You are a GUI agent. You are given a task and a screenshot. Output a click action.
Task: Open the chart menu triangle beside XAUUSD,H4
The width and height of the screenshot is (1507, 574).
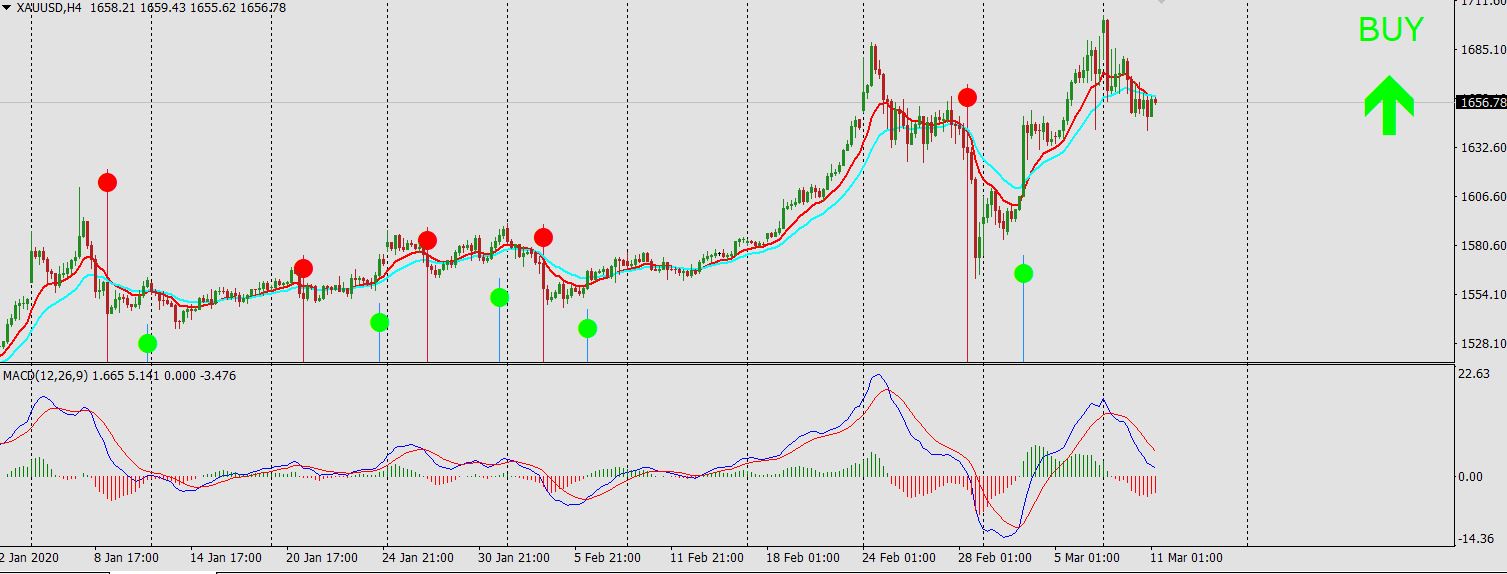[7, 7]
